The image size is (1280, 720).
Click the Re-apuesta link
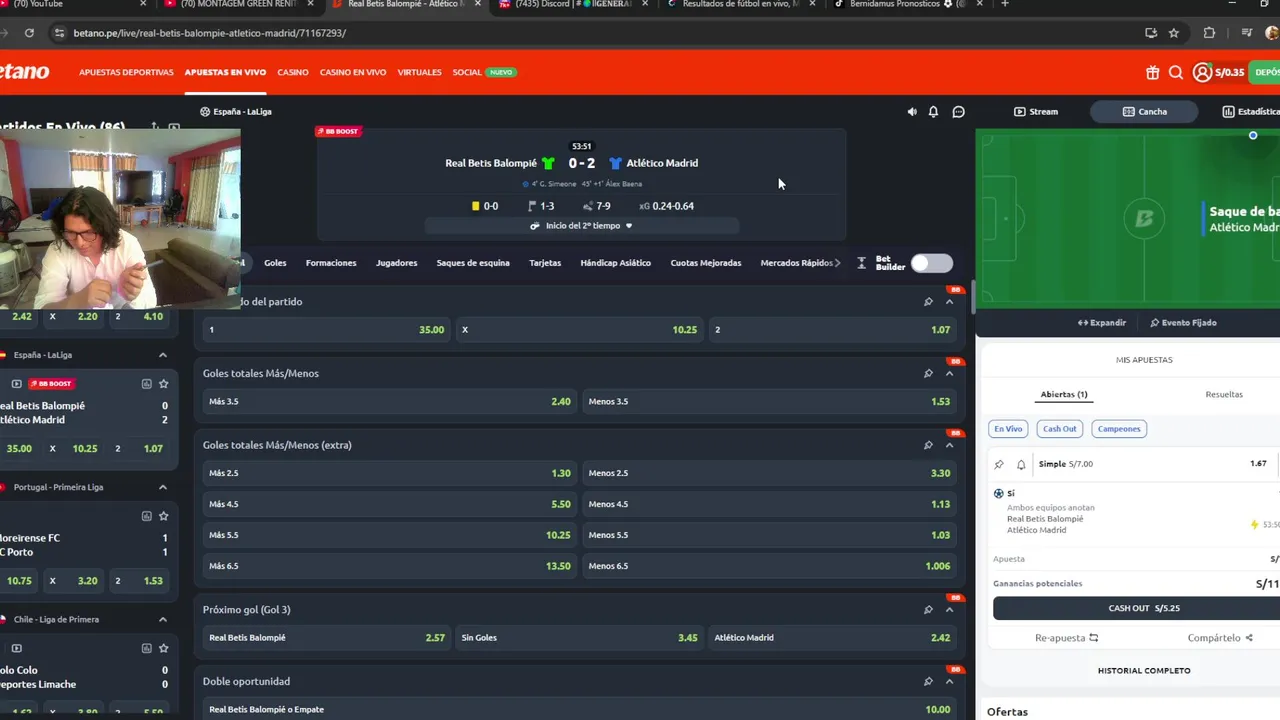pyautogui.click(x=1066, y=638)
